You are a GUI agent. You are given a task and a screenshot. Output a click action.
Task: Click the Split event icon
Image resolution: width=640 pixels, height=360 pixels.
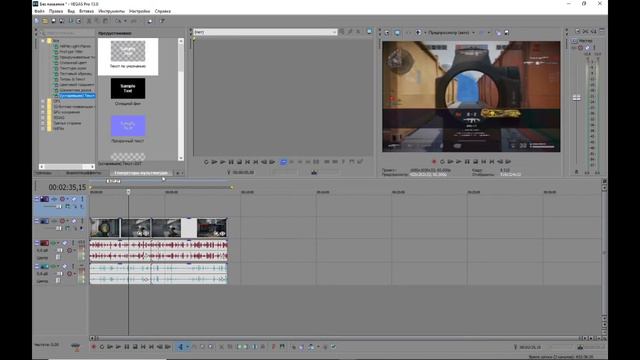(x=254, y=347)
